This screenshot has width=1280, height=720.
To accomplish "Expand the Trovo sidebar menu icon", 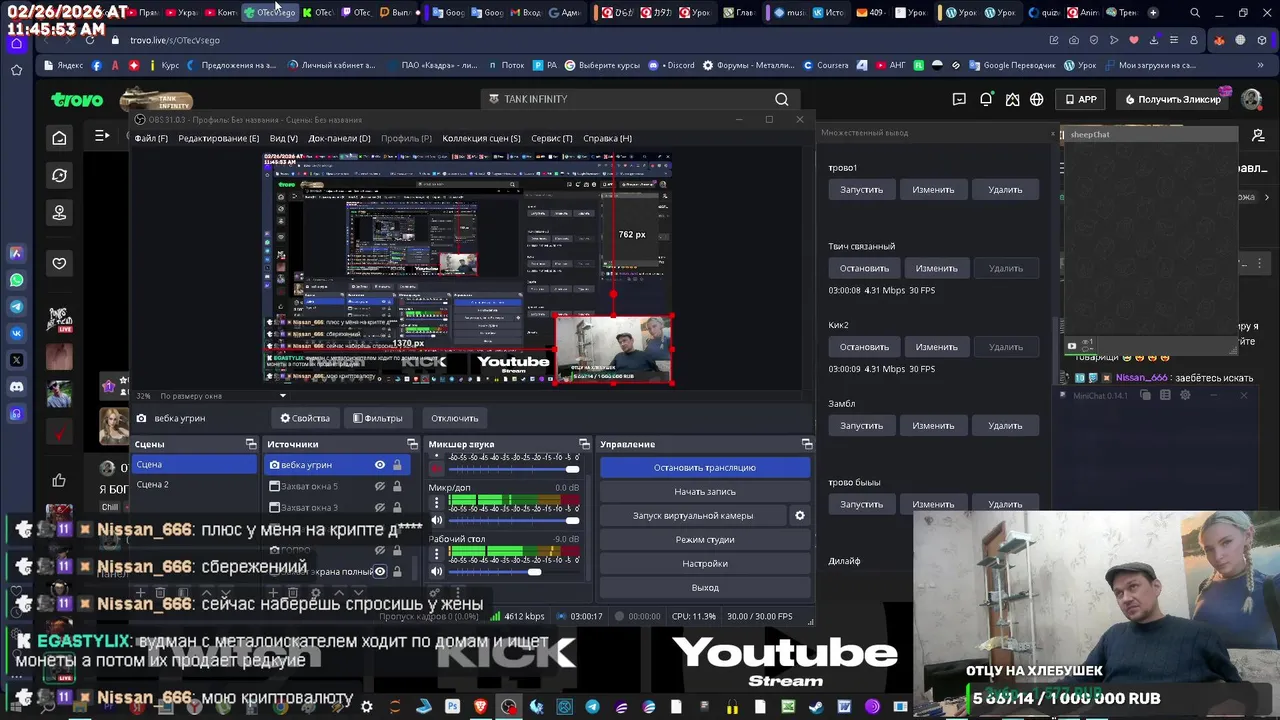I will [102, 135].
